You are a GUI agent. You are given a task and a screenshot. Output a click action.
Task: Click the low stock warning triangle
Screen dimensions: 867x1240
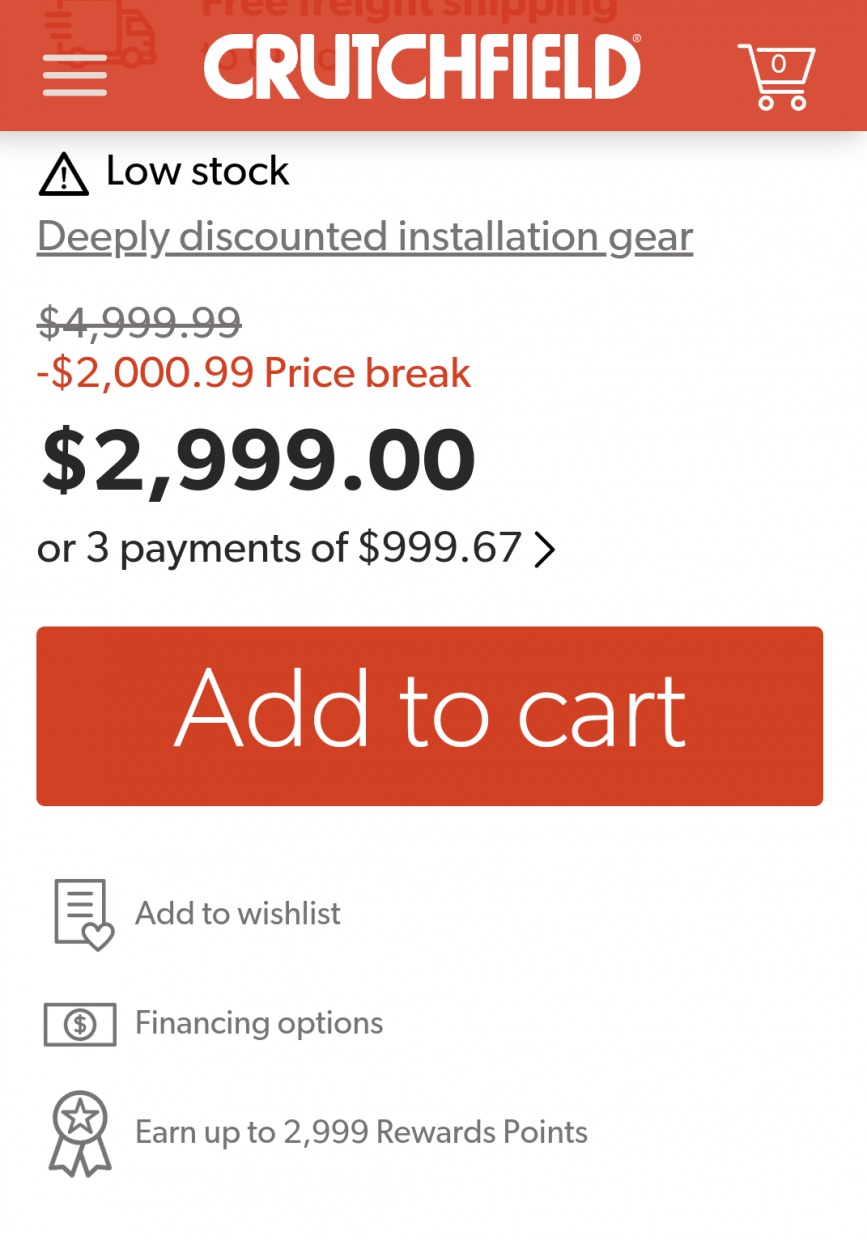[x=63, y=174]
